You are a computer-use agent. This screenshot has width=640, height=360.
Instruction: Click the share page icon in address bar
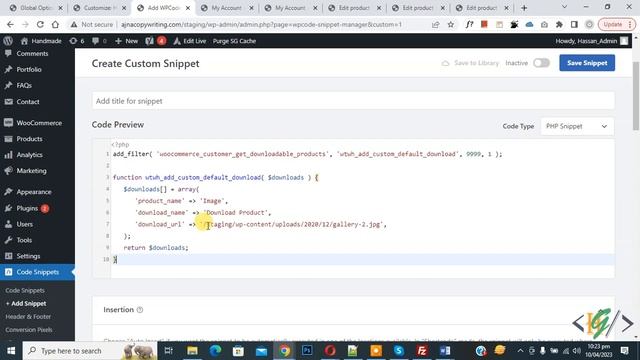(436, 24)
